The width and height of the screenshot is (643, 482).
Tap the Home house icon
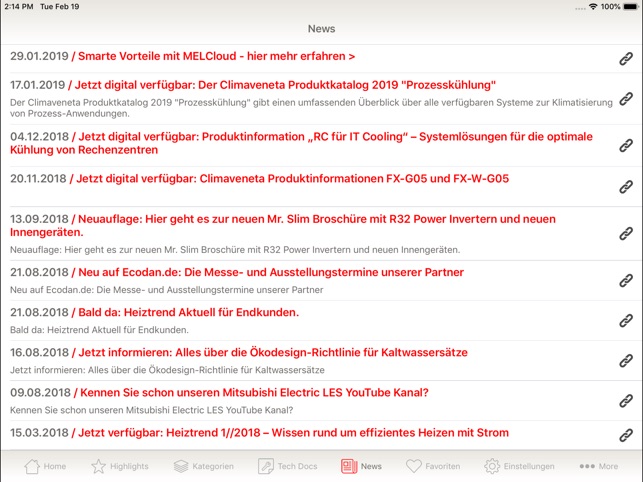click(32, 466)
